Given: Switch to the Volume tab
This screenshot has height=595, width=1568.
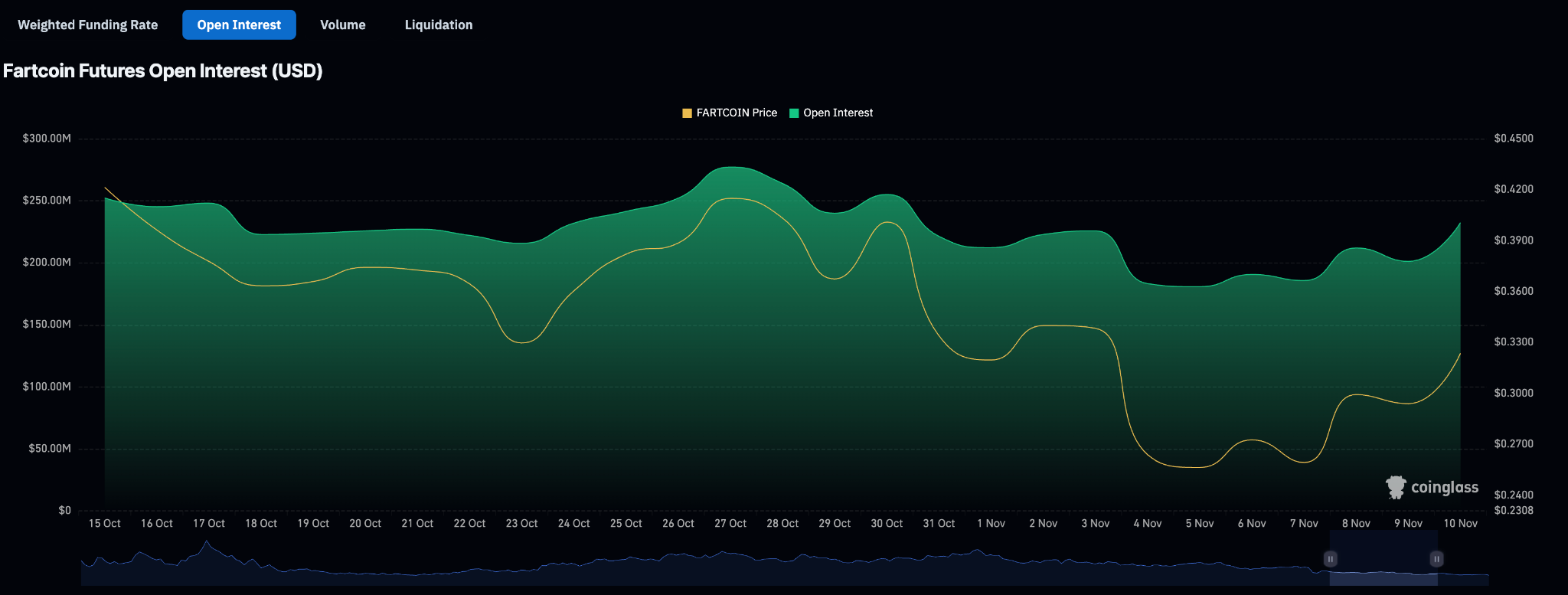Looking at the screenshot, I should coord(342,25).
